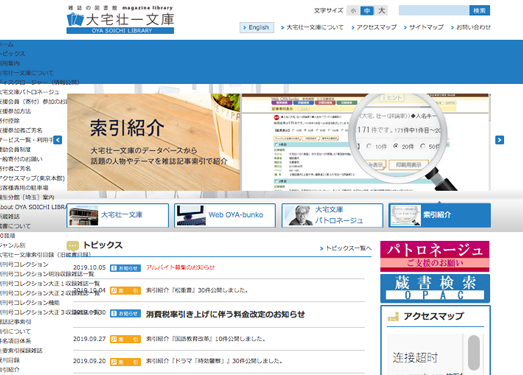Click the 2019.09.20 date text
523x375 pixels.
(x=89, y=361)
